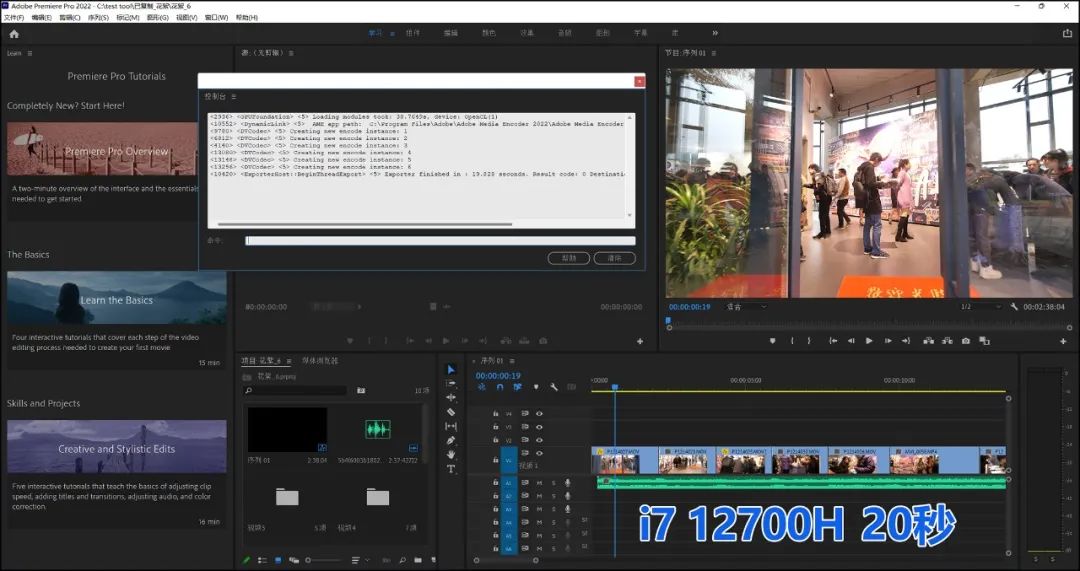Click the right button in console dialog
The image size is (1080, 571).
[614, 258]
